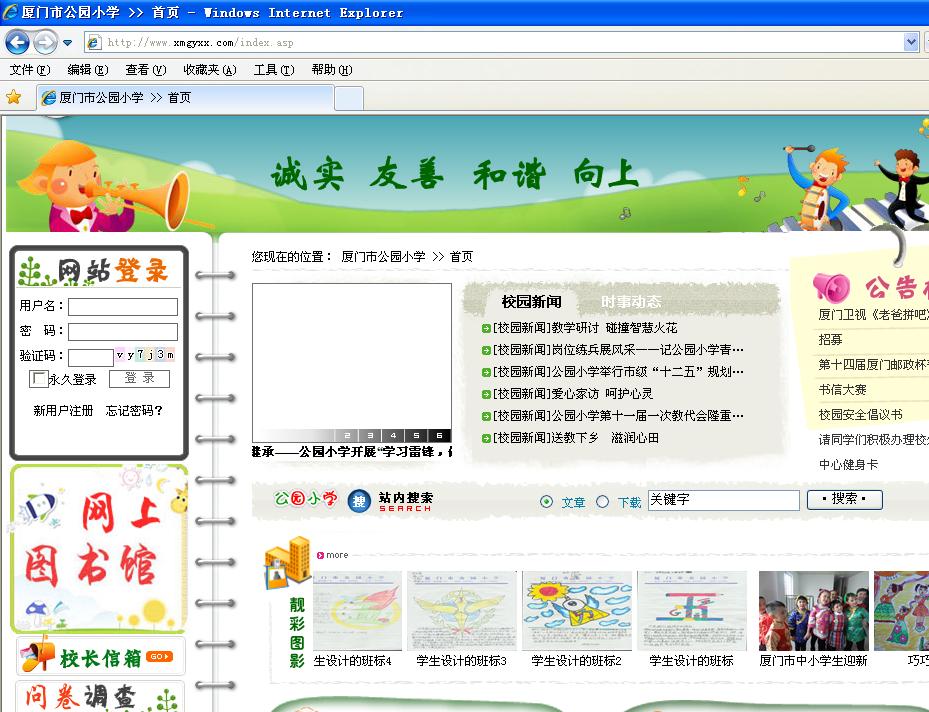
Task: Click the back navigation arrow in the browser
Action: 16,42
